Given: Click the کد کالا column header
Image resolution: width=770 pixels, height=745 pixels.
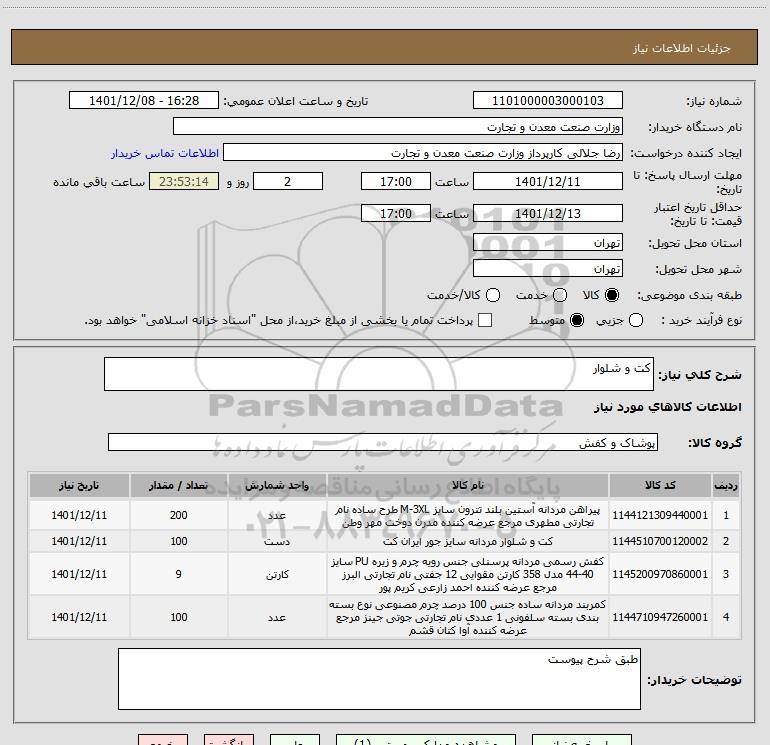Looking at the screenshot, I should point(660,485).
